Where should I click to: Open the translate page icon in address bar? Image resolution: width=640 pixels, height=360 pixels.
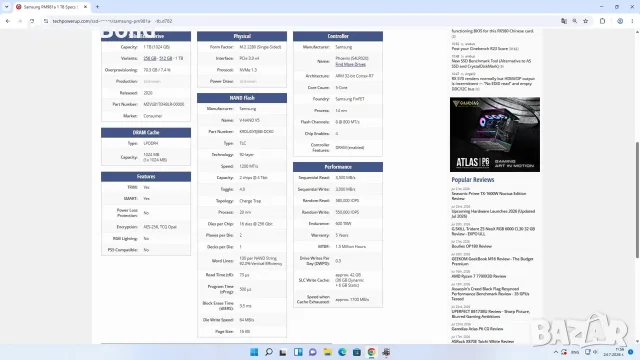click(x=564, y=21)
